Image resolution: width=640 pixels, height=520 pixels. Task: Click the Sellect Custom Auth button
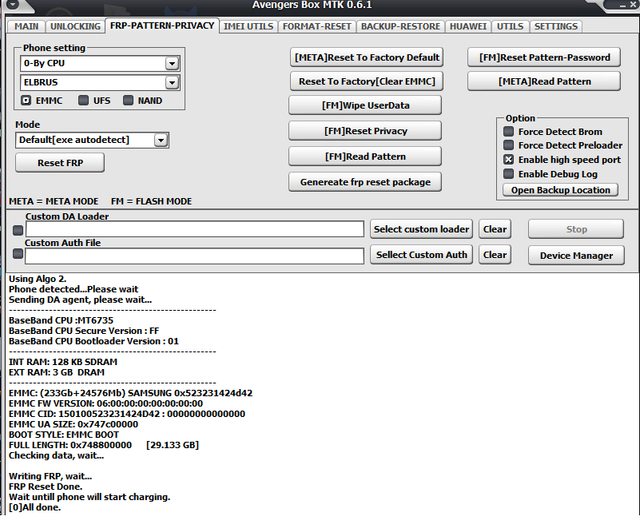pos(421,255)
